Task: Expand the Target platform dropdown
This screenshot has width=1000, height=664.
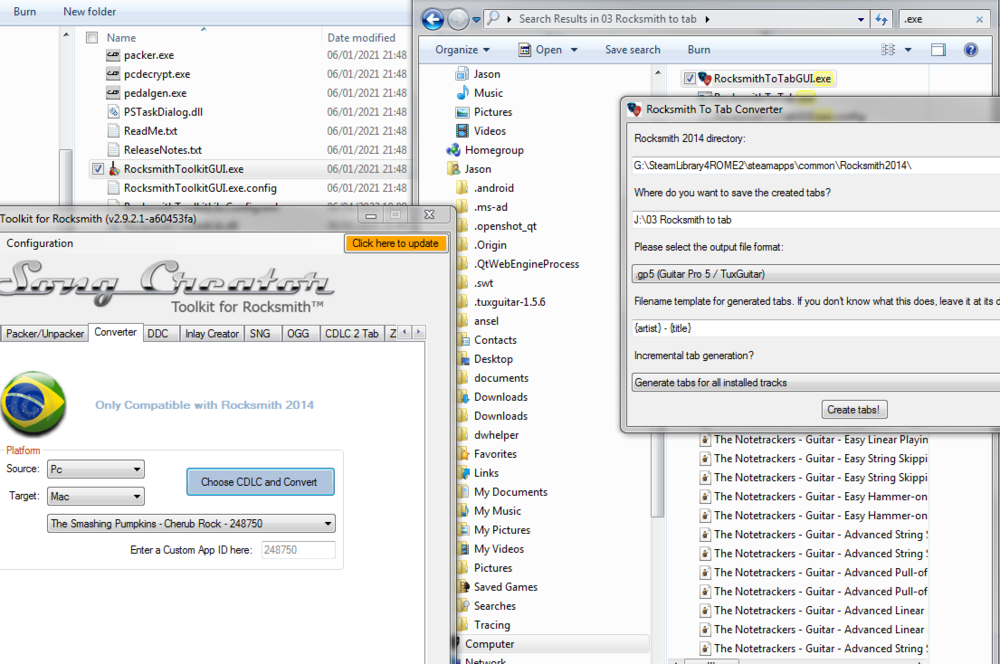Action: [x=96, y=496]
